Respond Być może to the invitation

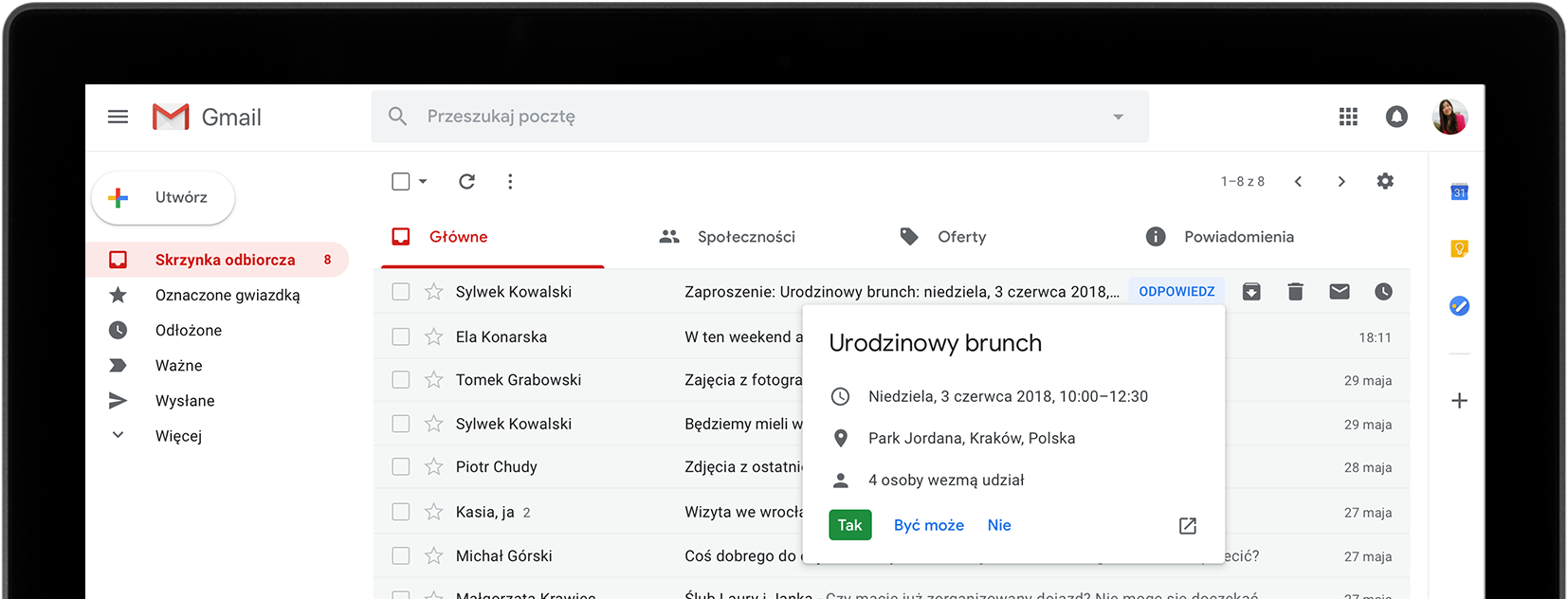929,525
